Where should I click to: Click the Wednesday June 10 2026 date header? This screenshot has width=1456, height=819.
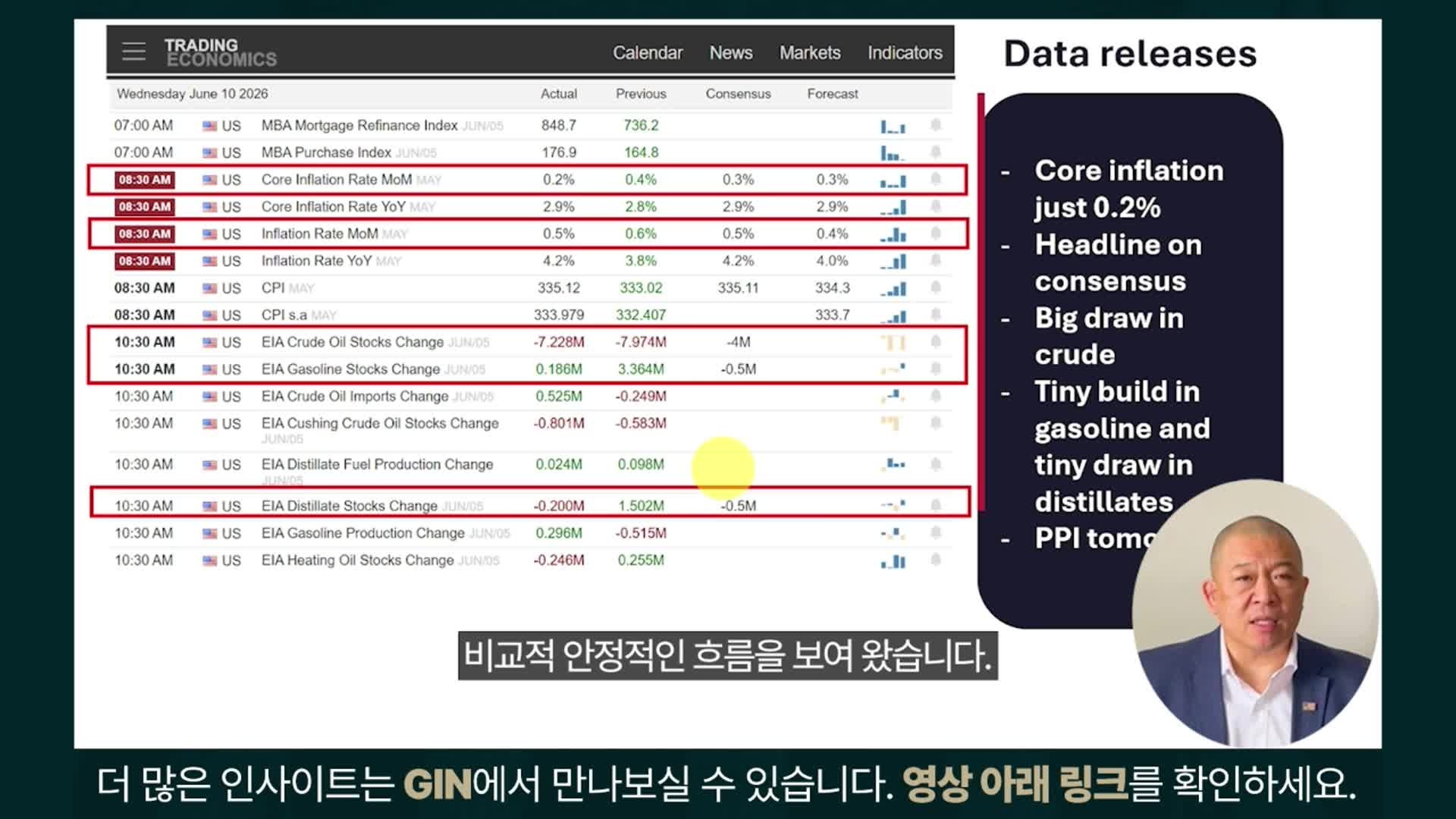[x=193, y=94]
